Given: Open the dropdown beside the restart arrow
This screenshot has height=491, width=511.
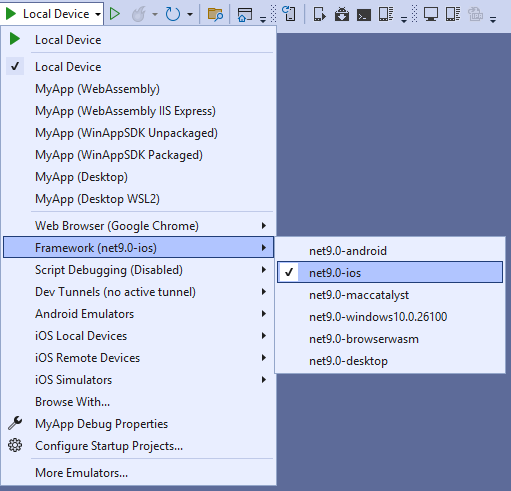Looking at the screenshot, I should (x=190, y=14).
